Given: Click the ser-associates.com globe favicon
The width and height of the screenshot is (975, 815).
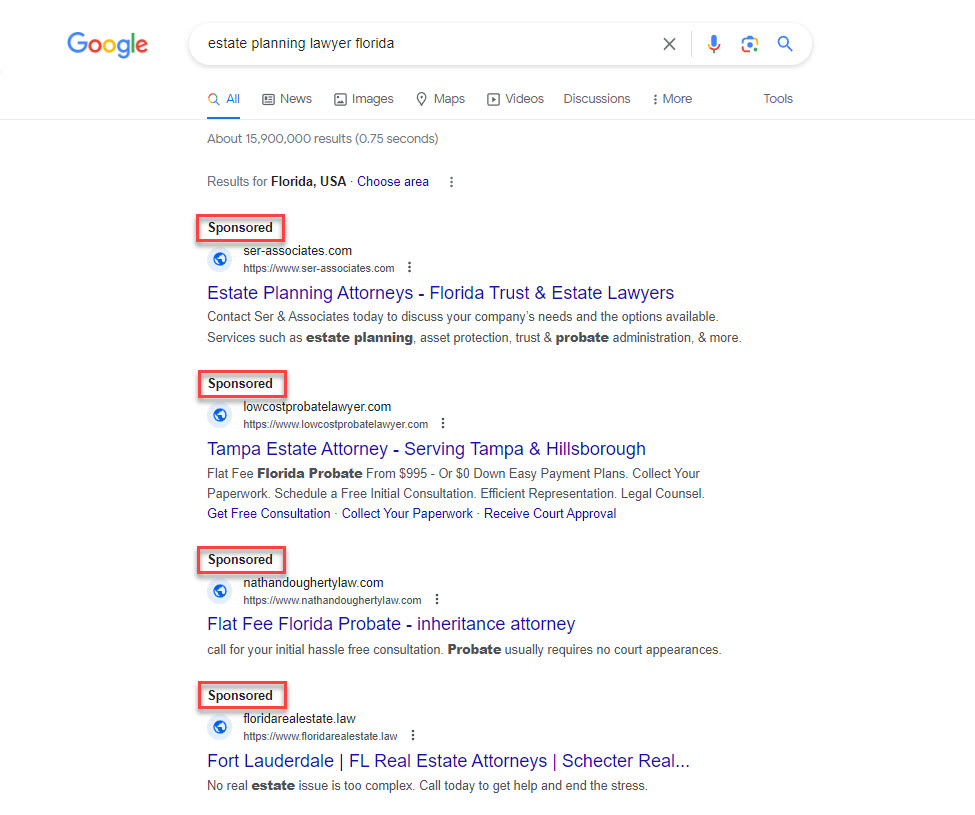Looking at the screenshot, I should (220, 259).
